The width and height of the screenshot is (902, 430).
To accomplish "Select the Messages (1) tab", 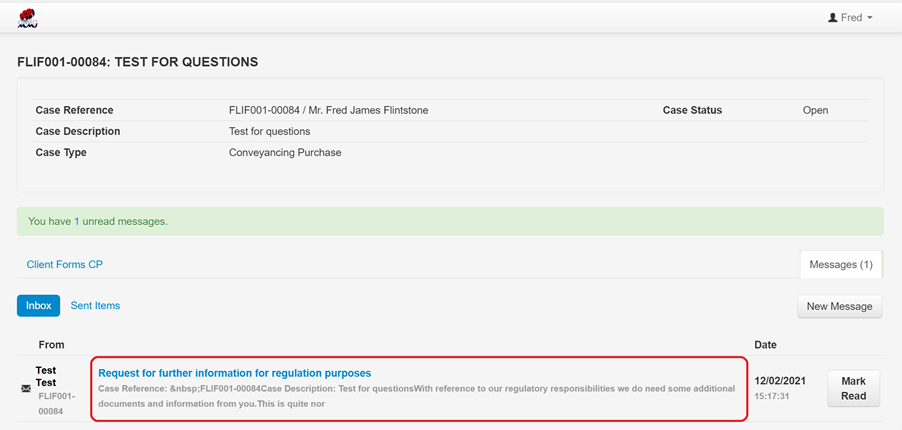I will (840, 265).
